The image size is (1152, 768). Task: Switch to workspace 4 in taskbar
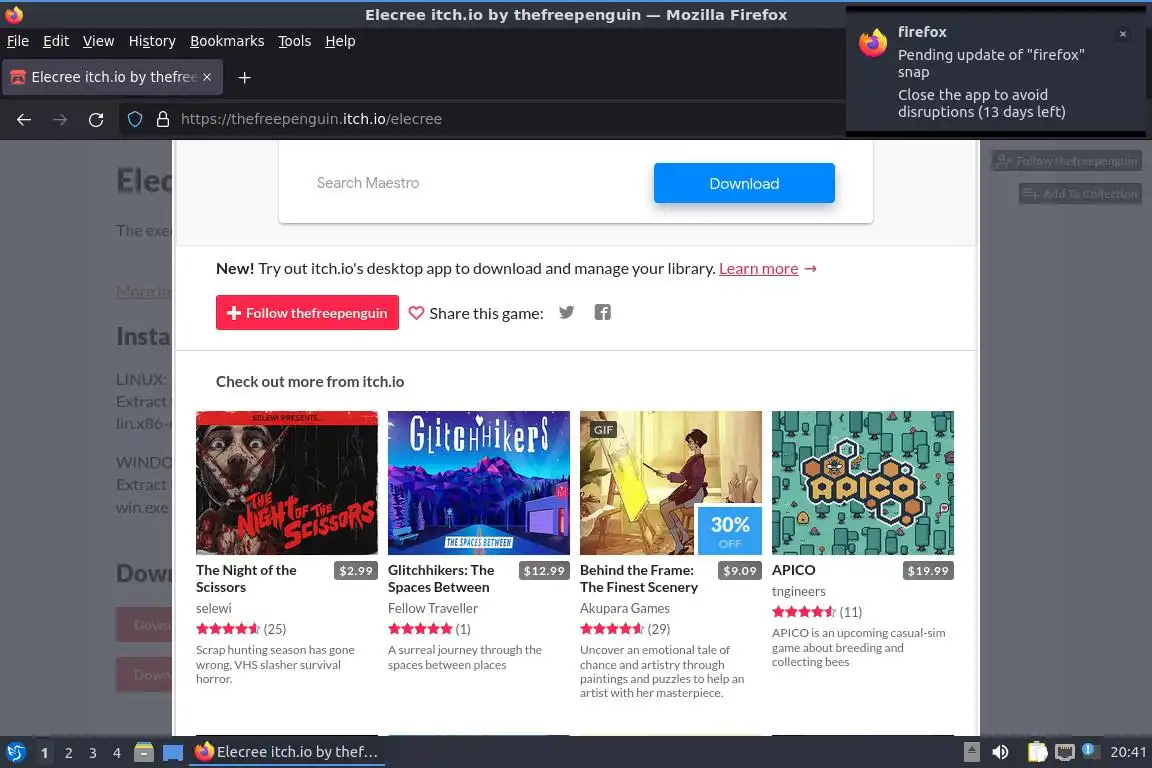(117, 753)
